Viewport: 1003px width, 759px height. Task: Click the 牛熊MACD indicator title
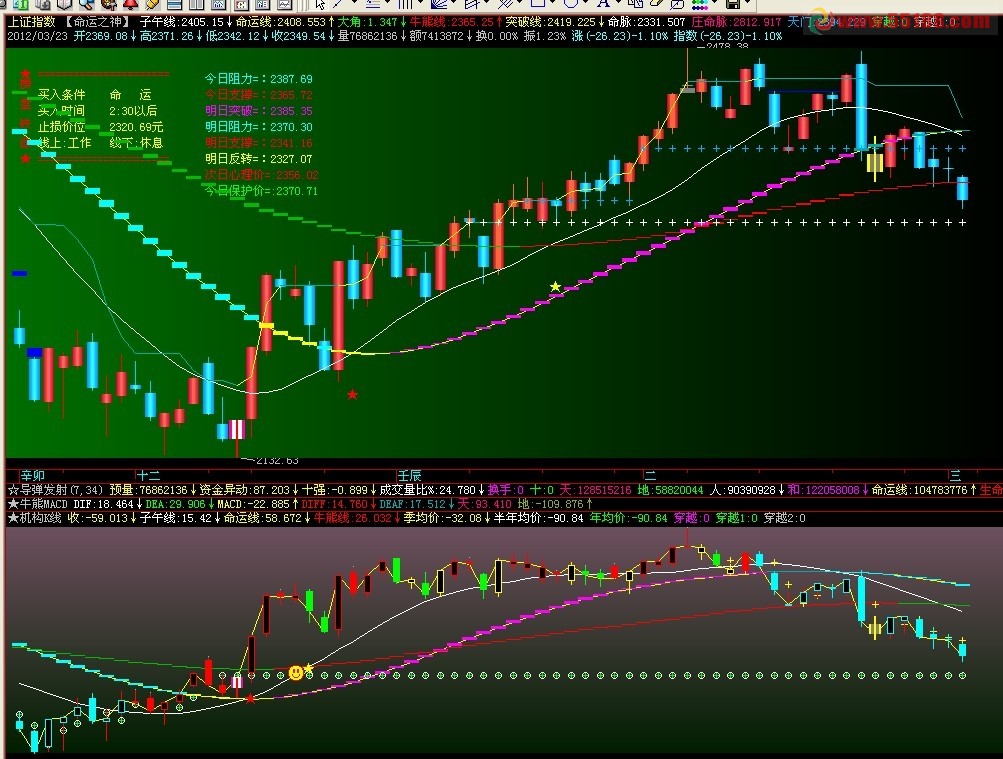click(x=38, y=504)
